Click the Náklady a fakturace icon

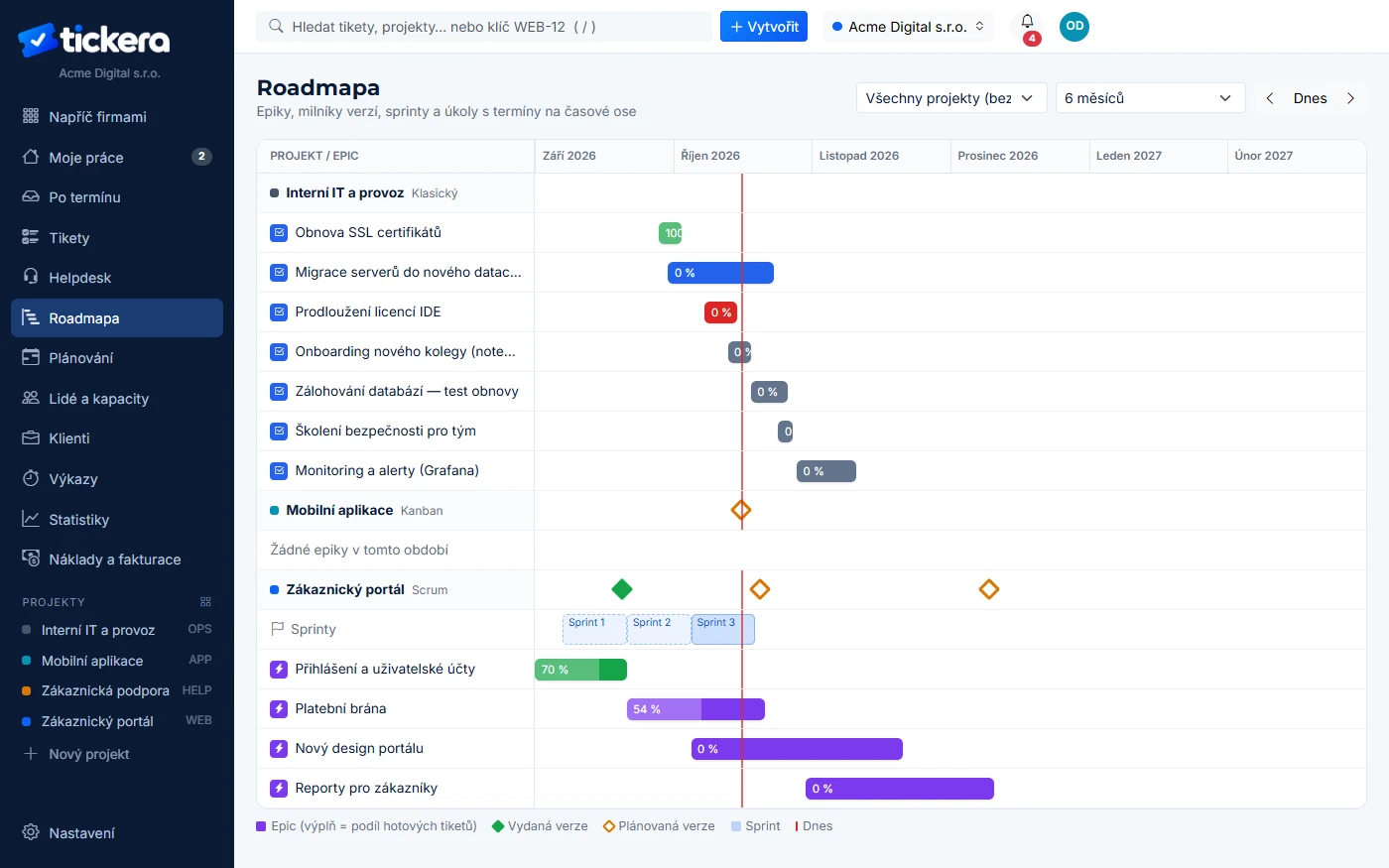pyautogui.click(x=31, y=558)
